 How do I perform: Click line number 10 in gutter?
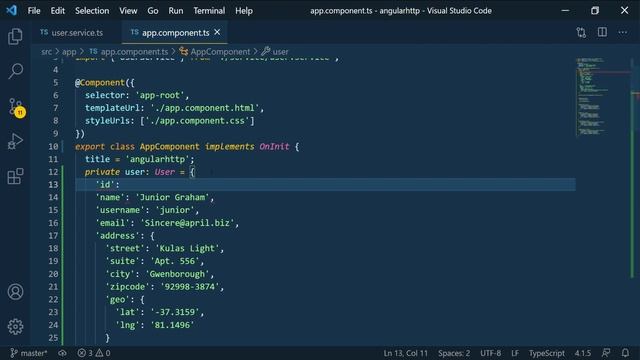point(53,147)
